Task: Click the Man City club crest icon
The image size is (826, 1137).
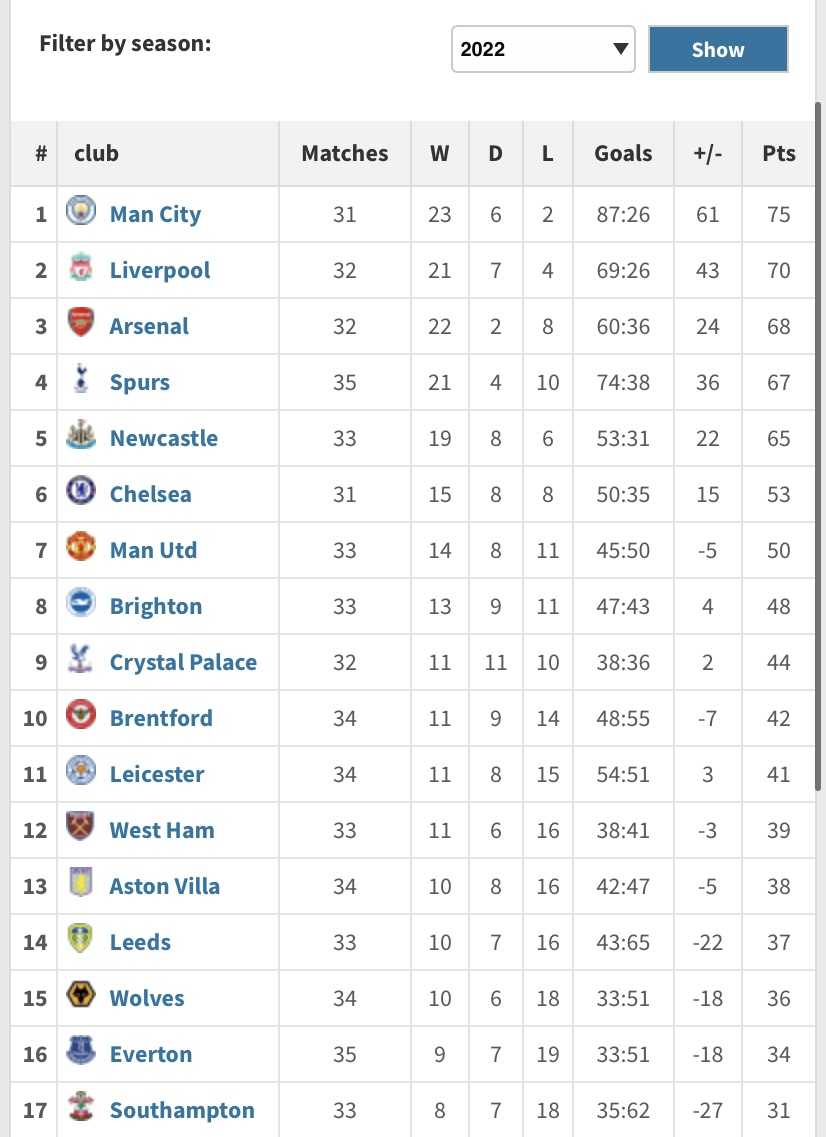Action: click(x=80, y=211)
